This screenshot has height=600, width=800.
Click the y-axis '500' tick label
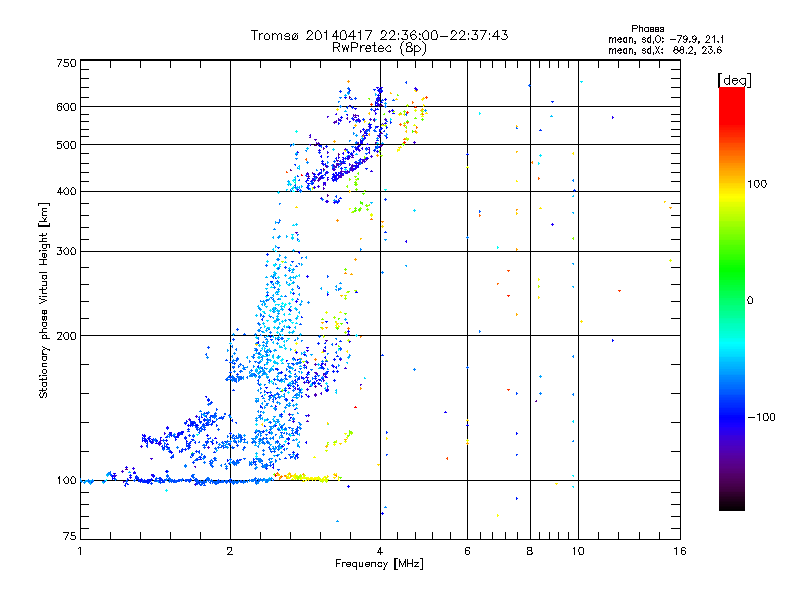[x=66, y=145]
